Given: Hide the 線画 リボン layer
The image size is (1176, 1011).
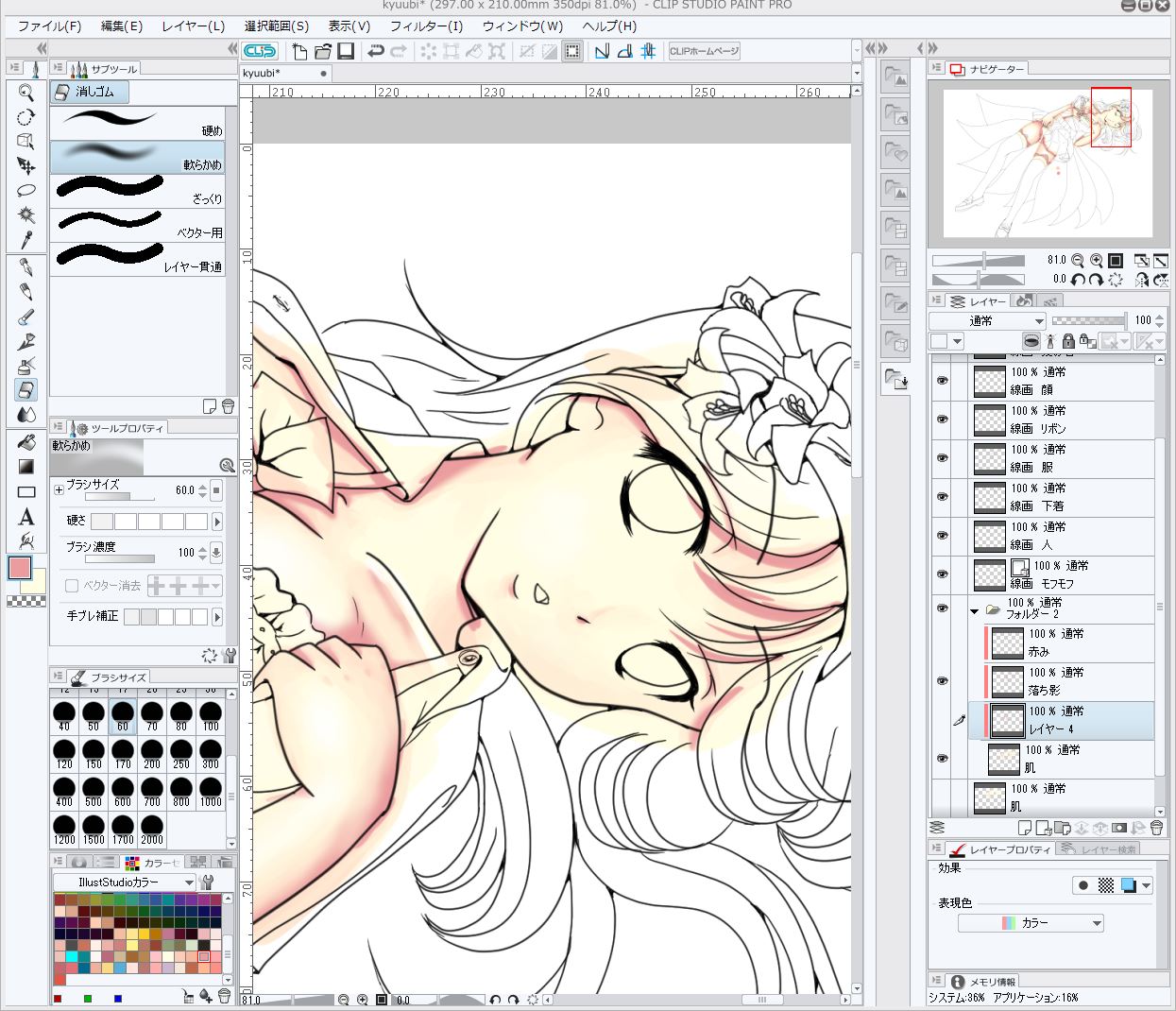Looking at the screenshot, I should [x=942, y=420].
